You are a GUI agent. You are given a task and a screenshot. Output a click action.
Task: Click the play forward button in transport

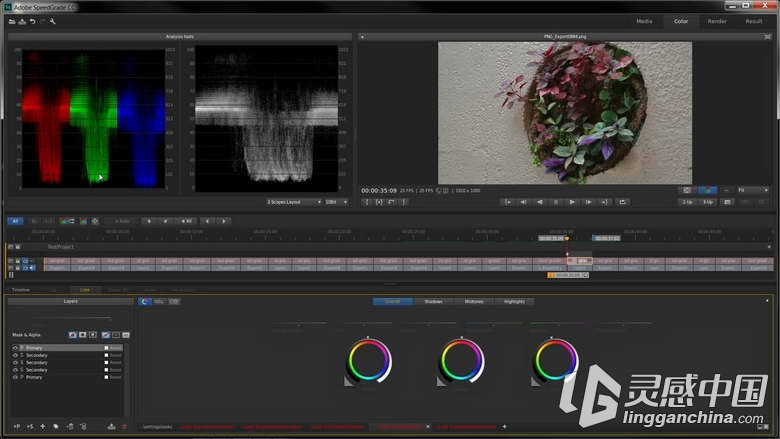pos(572,202)
